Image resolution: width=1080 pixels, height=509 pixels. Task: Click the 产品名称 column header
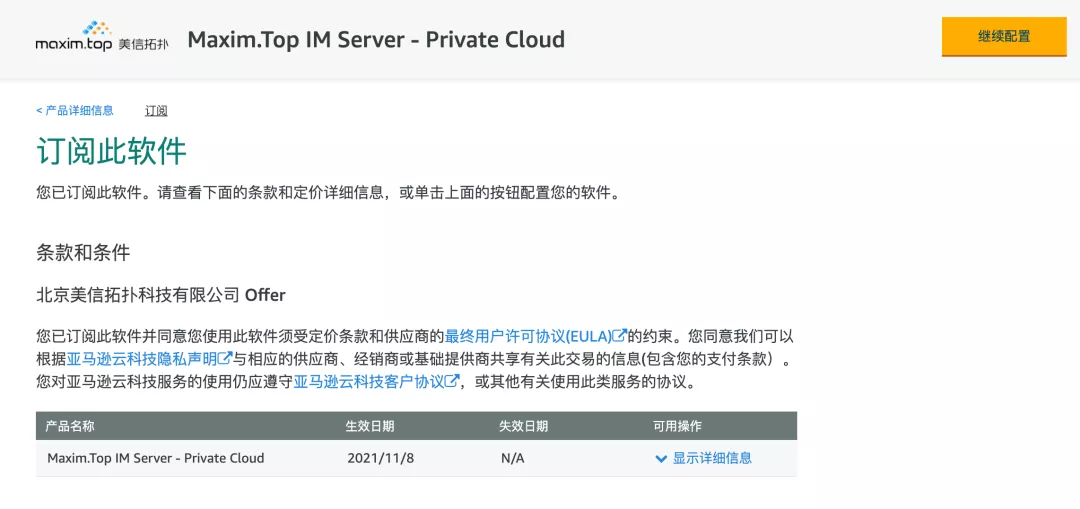[70, 426]
